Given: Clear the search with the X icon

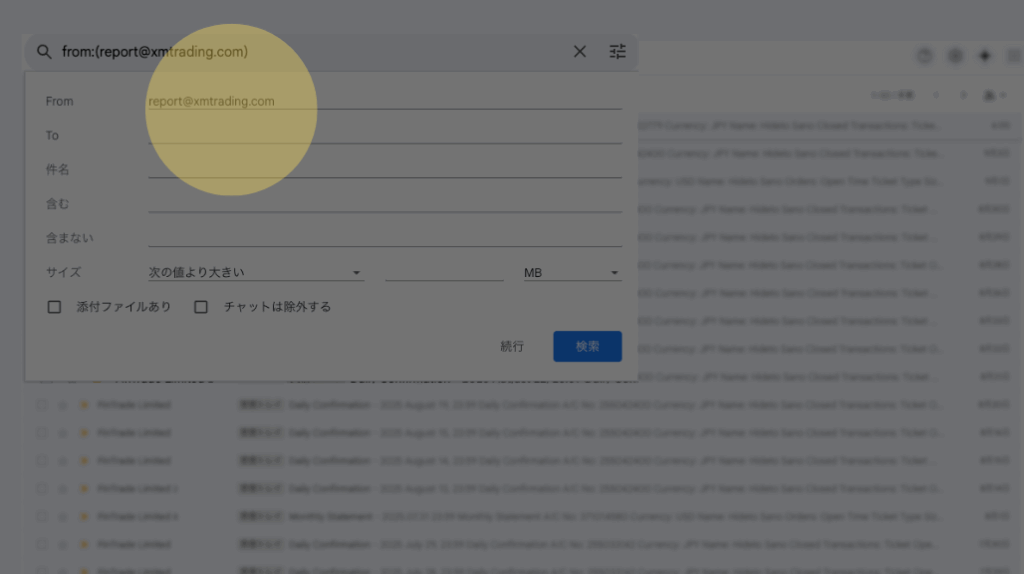Looking at the screenshot, I should [579, 52].
